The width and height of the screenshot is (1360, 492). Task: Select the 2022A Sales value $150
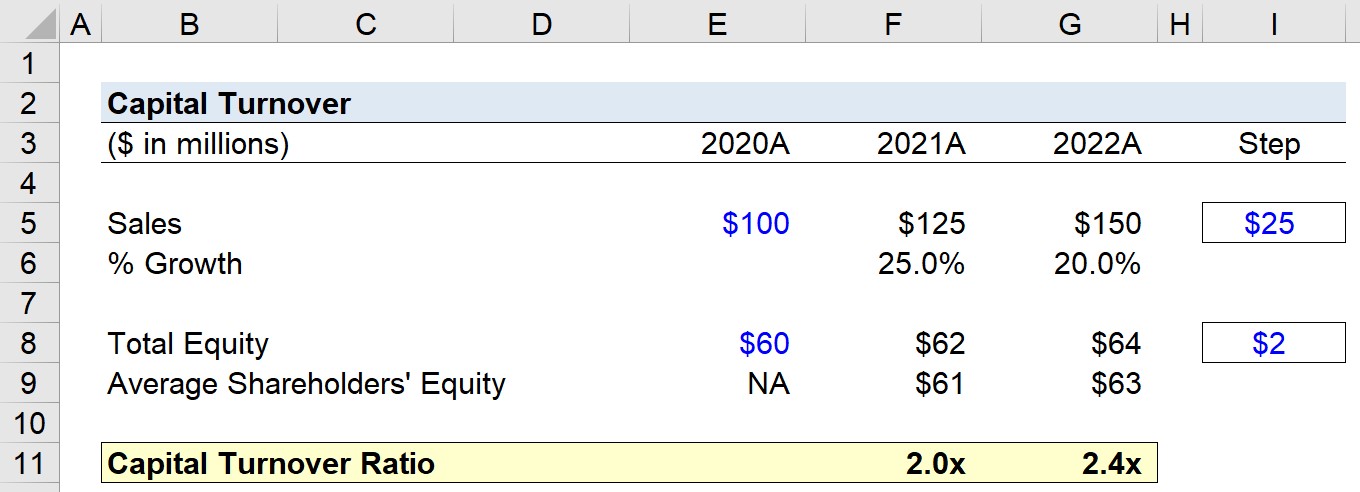click(x=1069, y=224)
